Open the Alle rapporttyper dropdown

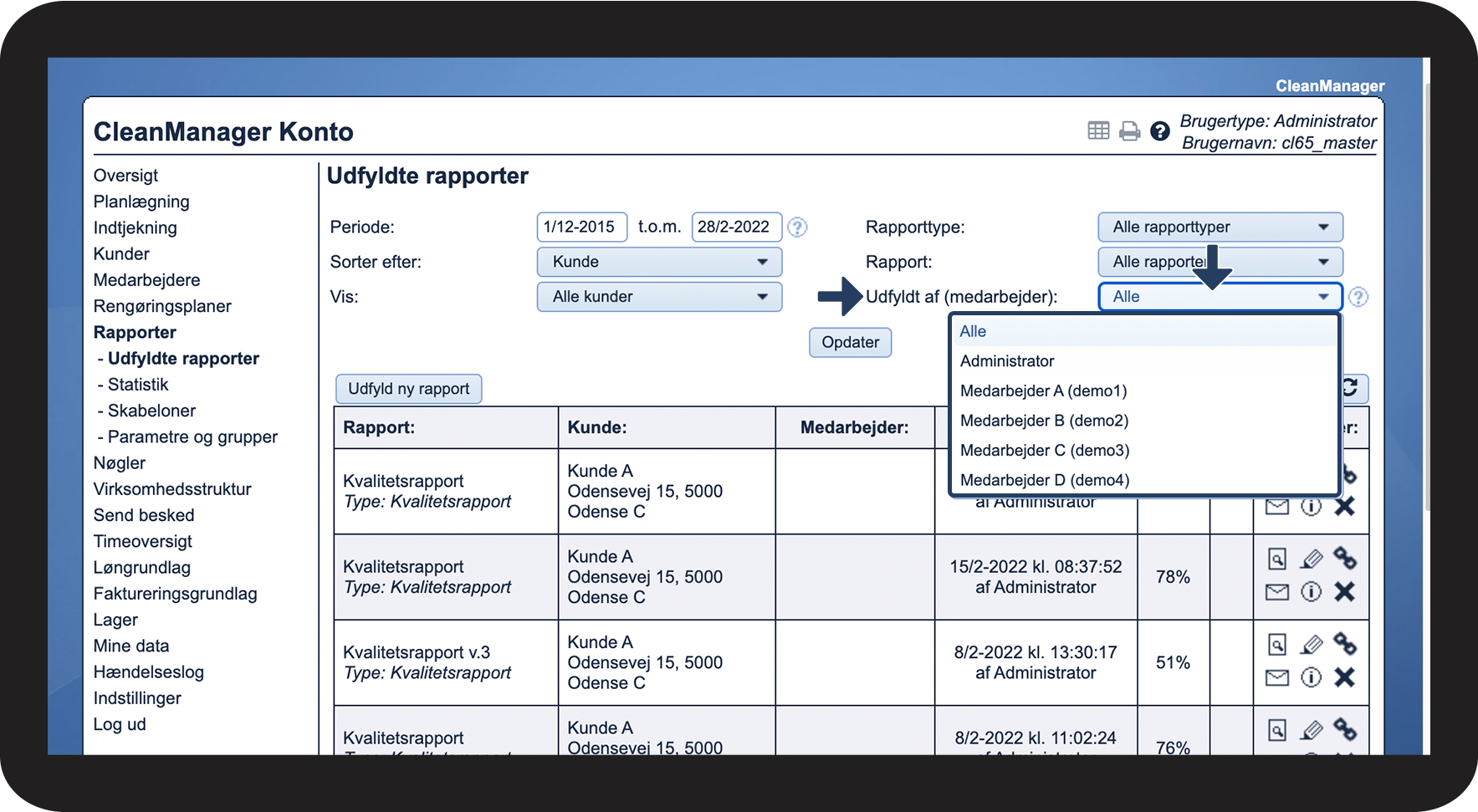1220,227
